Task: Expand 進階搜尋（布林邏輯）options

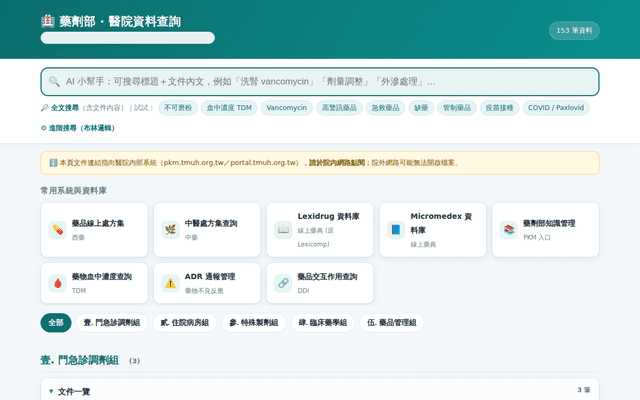Action: 78,128
